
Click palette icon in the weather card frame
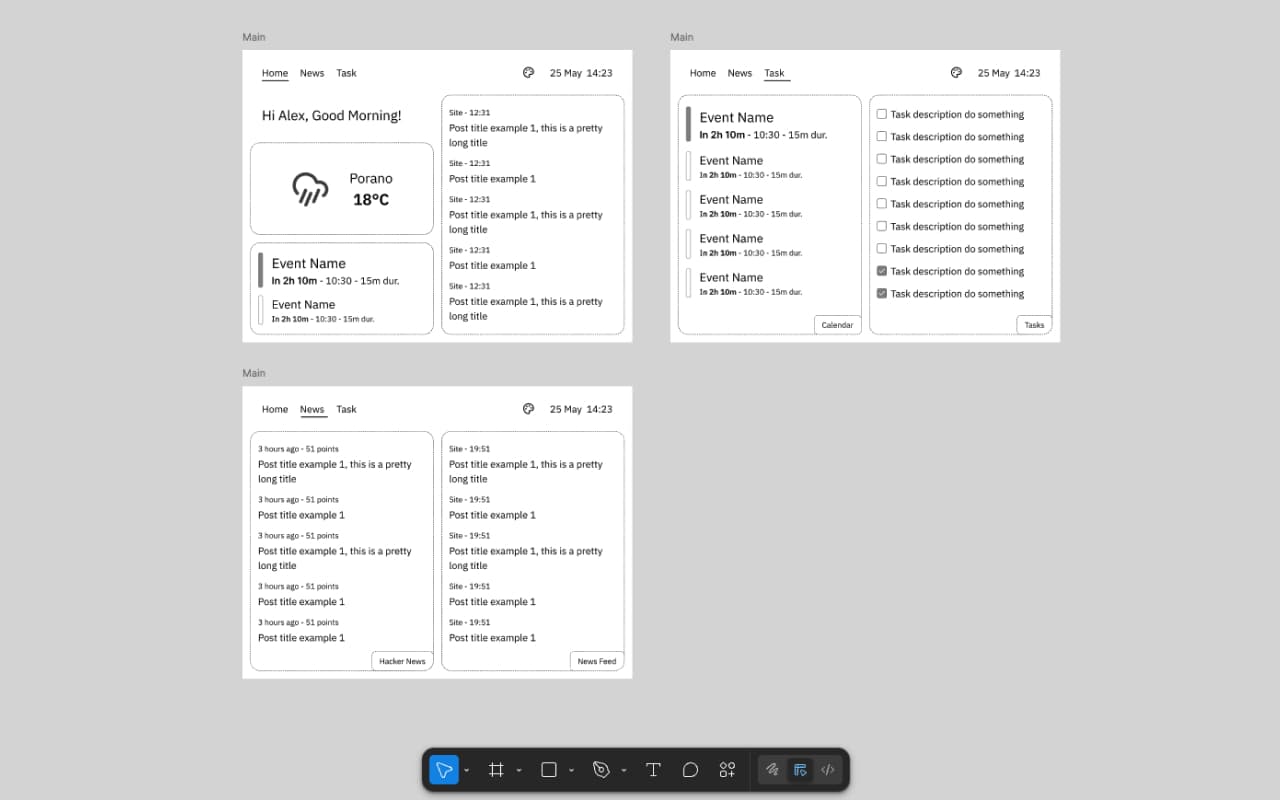point(529,73)
